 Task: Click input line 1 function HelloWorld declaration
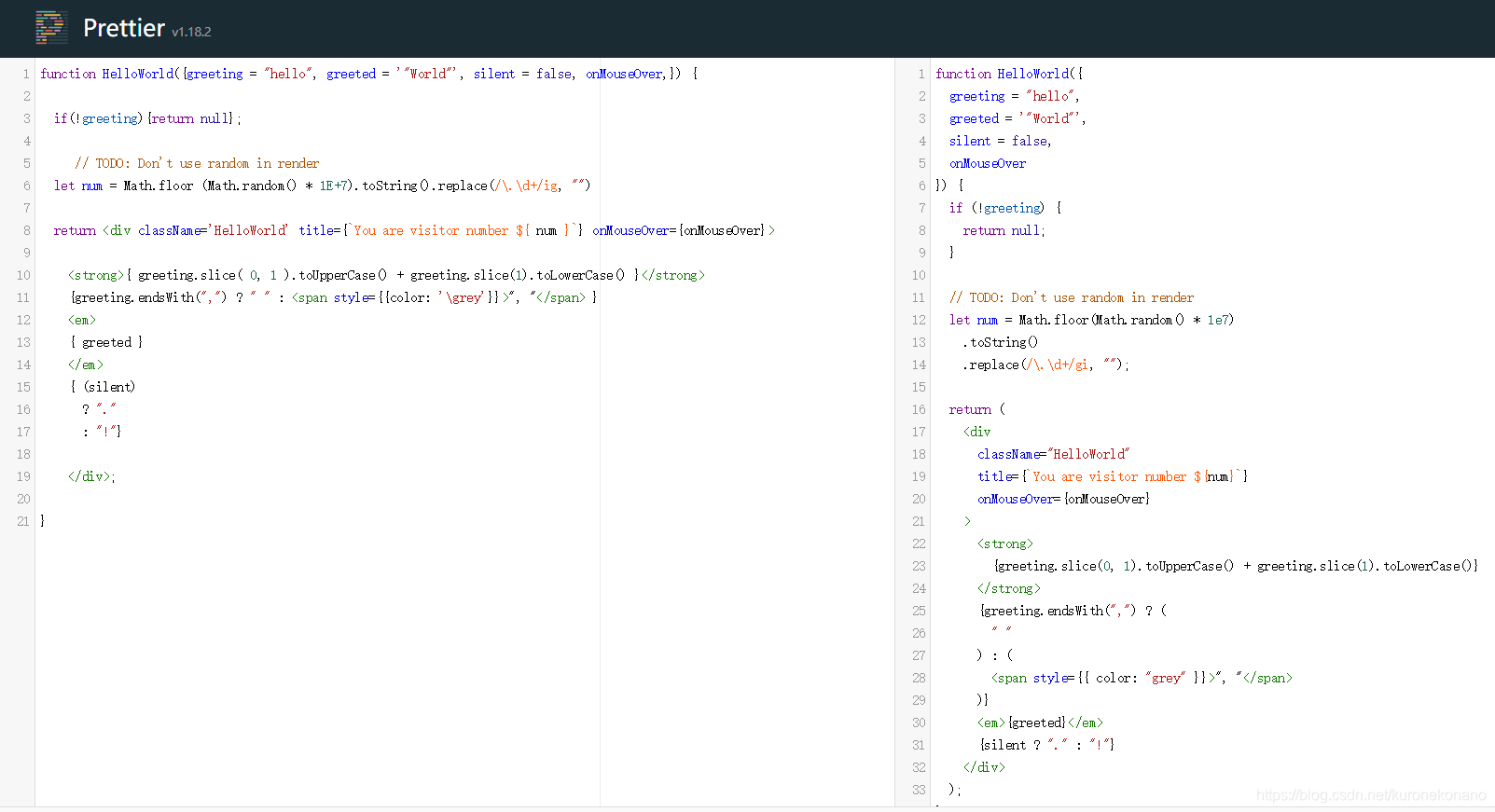(x=368, y=74)
